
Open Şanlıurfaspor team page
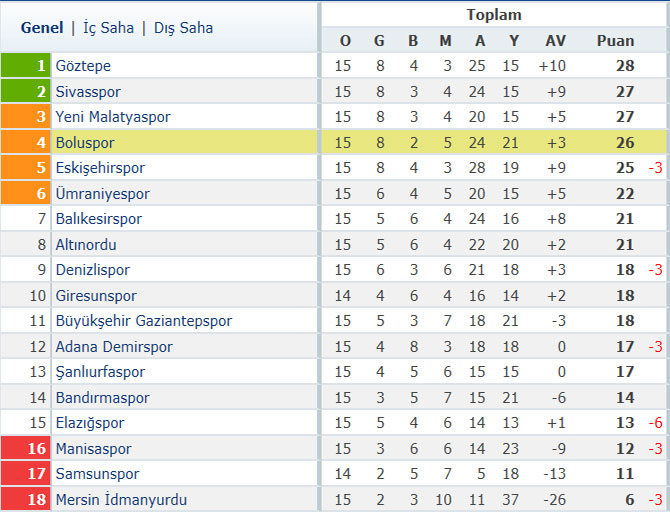(100, 372)
